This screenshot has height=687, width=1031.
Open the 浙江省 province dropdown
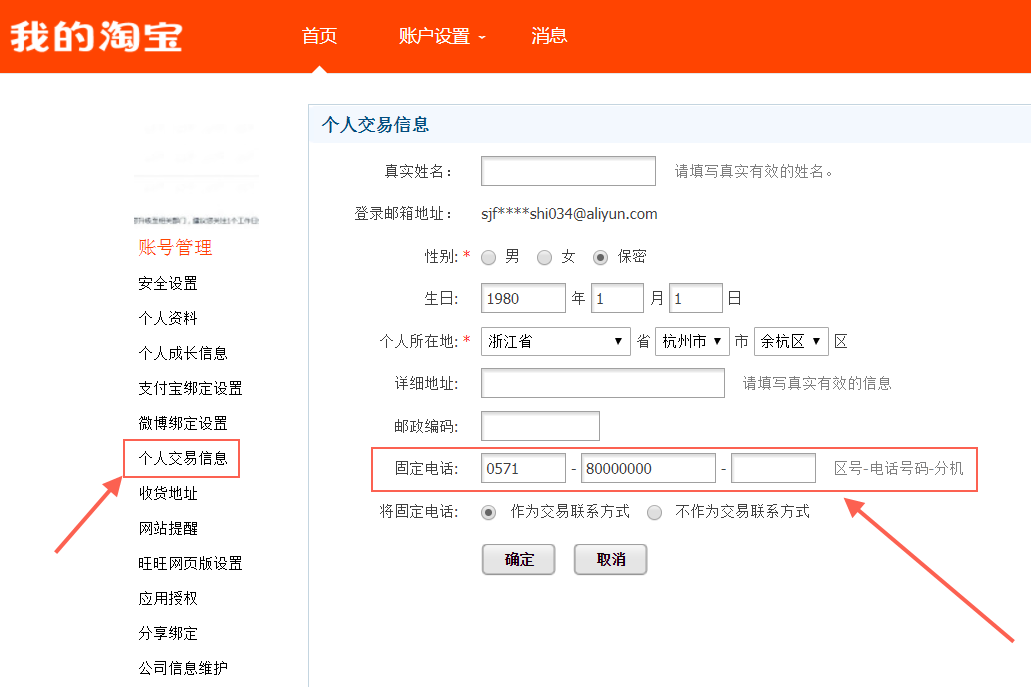(556, 341)
